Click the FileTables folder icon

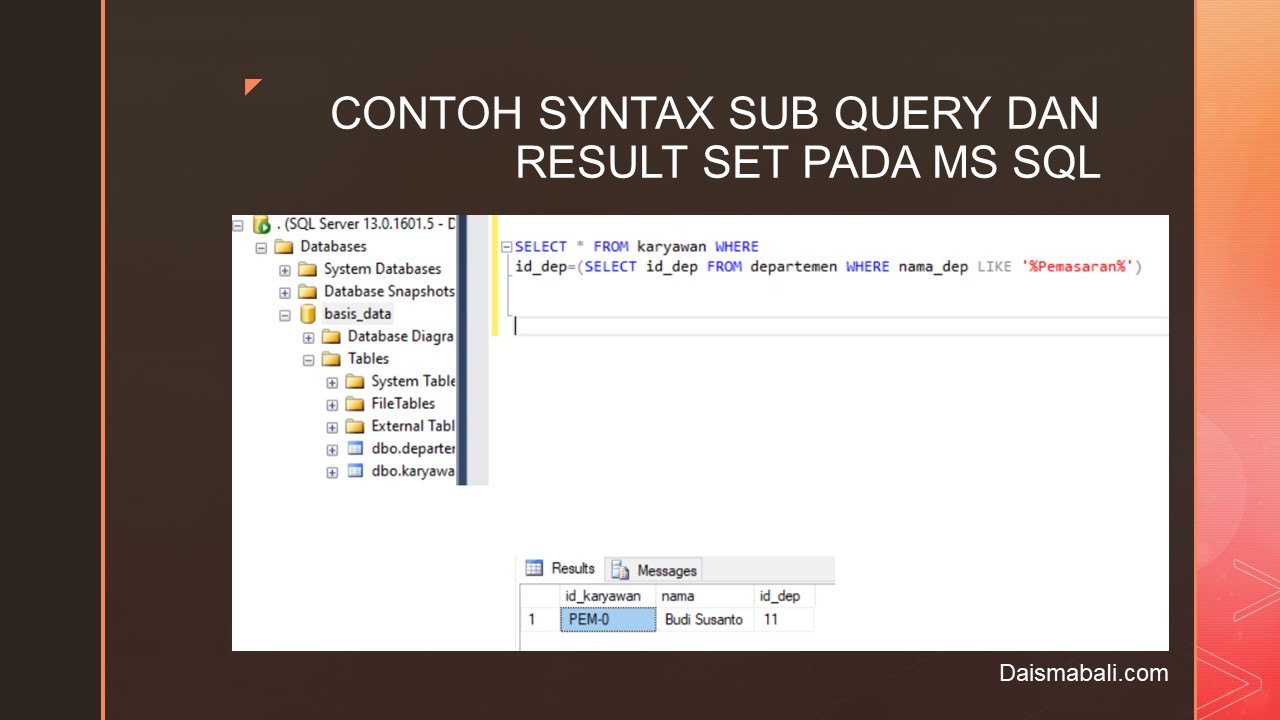tap(355, 404)
